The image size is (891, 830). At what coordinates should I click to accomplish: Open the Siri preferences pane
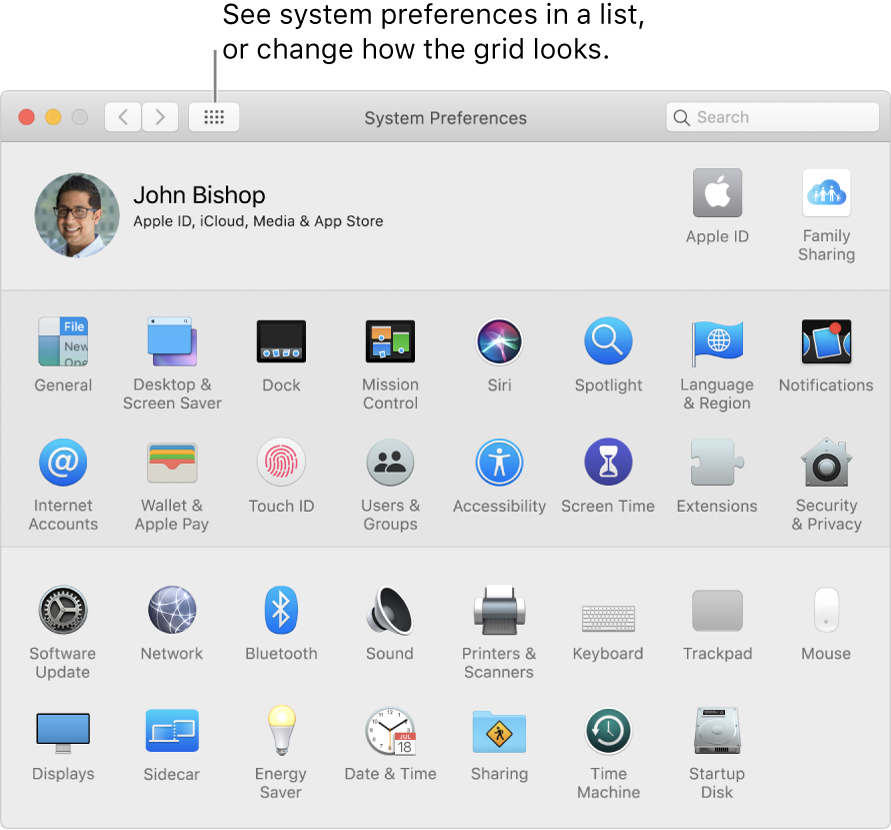point(499,341)
